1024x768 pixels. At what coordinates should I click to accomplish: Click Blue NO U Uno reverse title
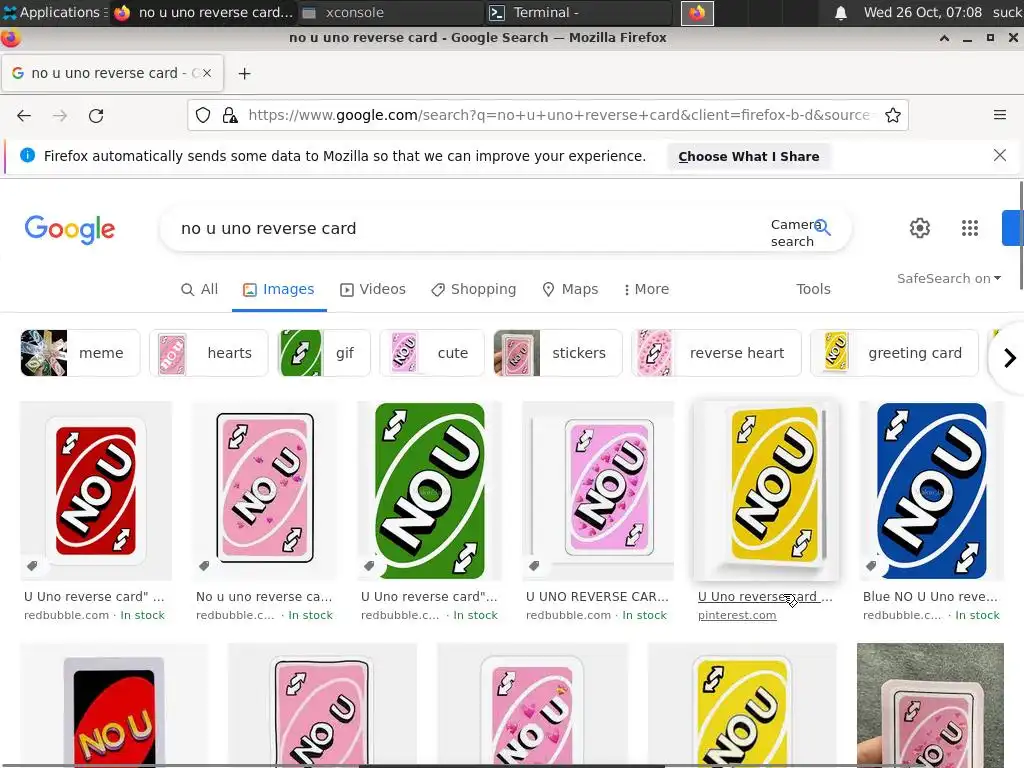point(930,597)
